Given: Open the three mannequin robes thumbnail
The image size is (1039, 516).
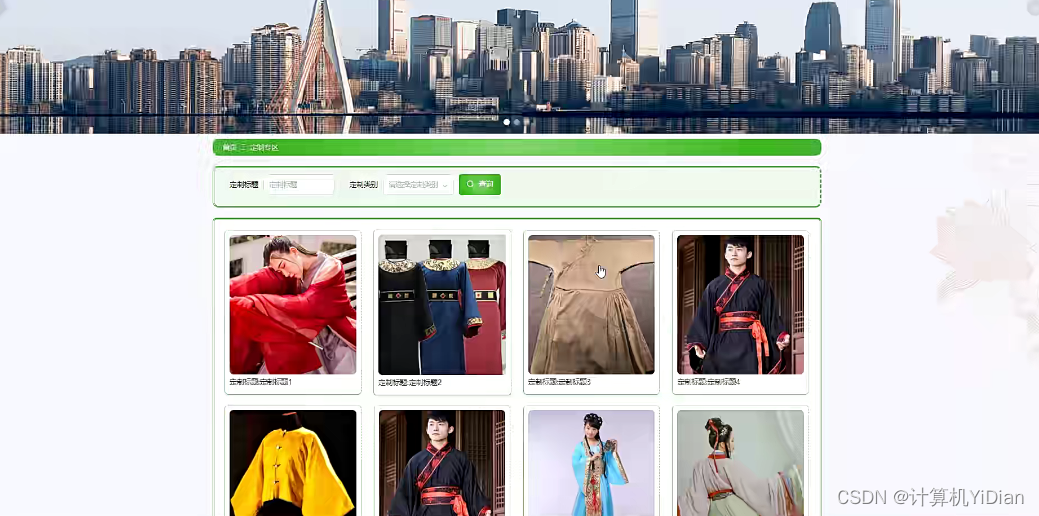Looking at the screenshot, I should 442,305.
